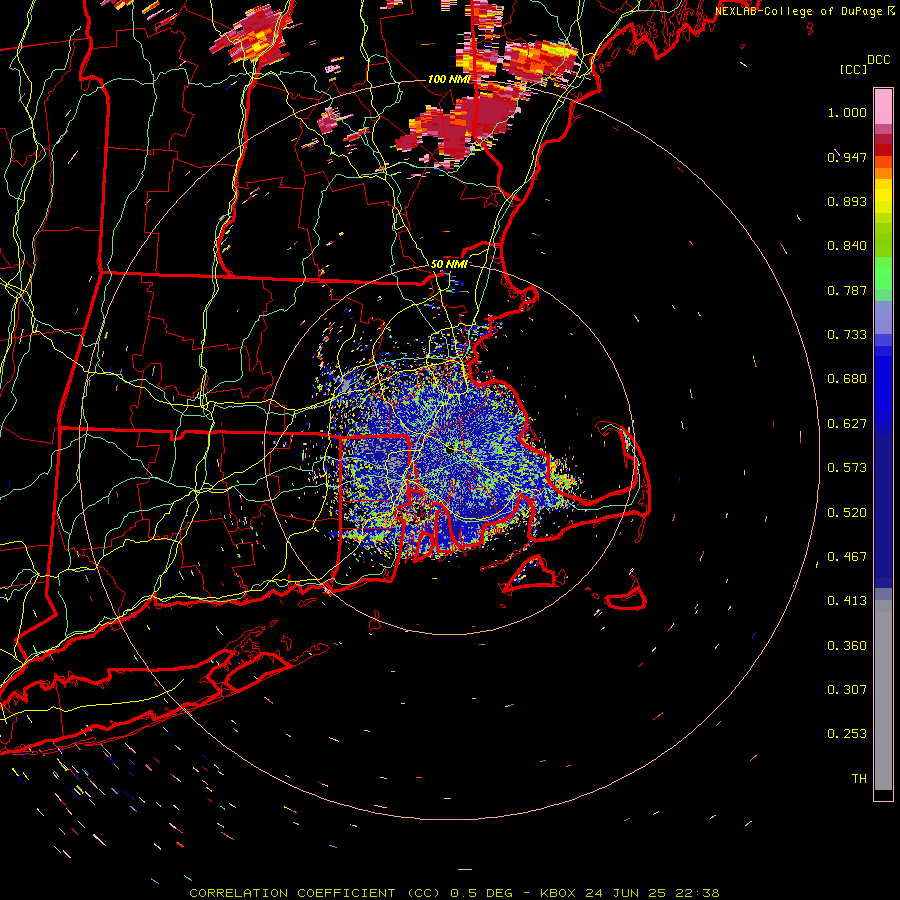Choose the 0.680 scale label

(x=847, y=379)
